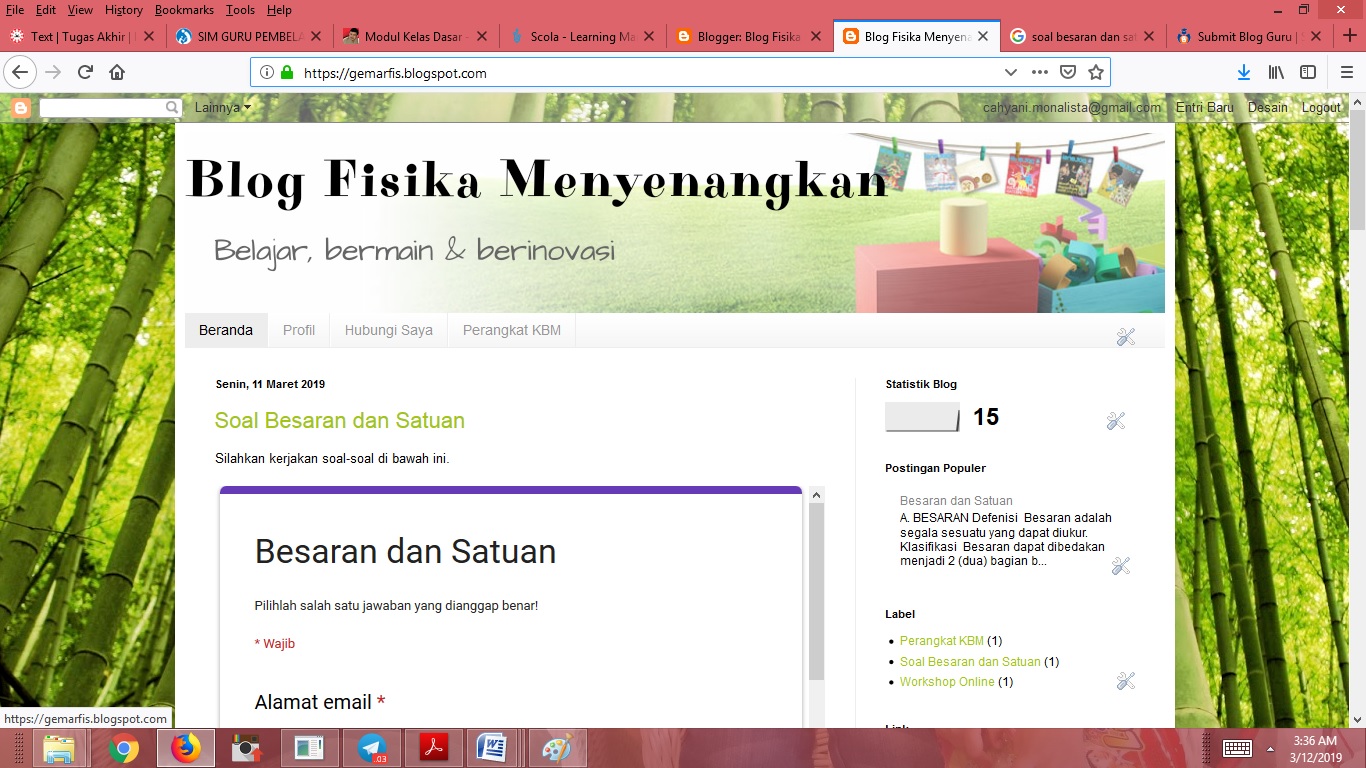Click the Logout link
1366x768 pixels.
click(x=1321, y=107)
